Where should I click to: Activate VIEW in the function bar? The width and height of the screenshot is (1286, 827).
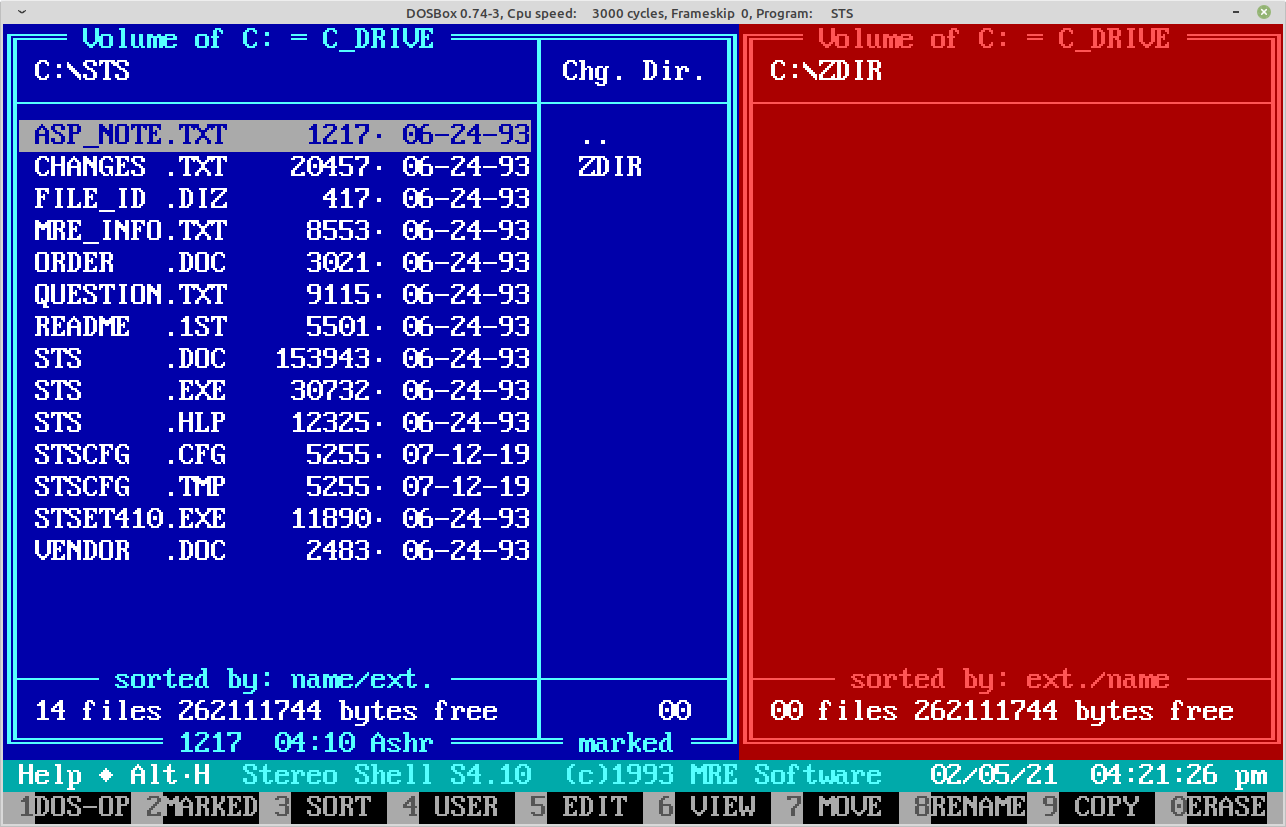[722, 806]
